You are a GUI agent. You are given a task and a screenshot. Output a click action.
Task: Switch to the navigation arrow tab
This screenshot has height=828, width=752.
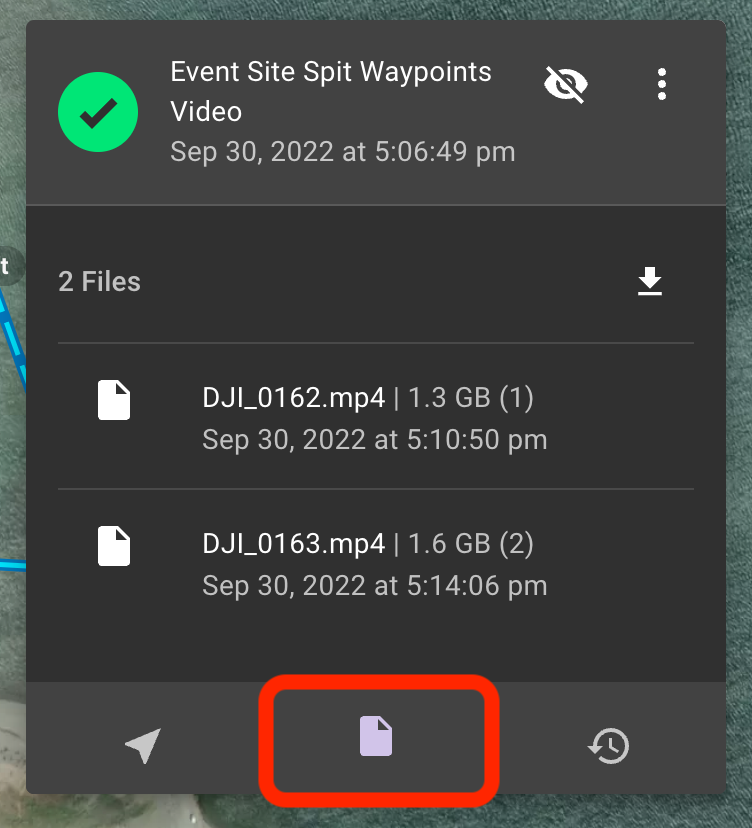143,745
